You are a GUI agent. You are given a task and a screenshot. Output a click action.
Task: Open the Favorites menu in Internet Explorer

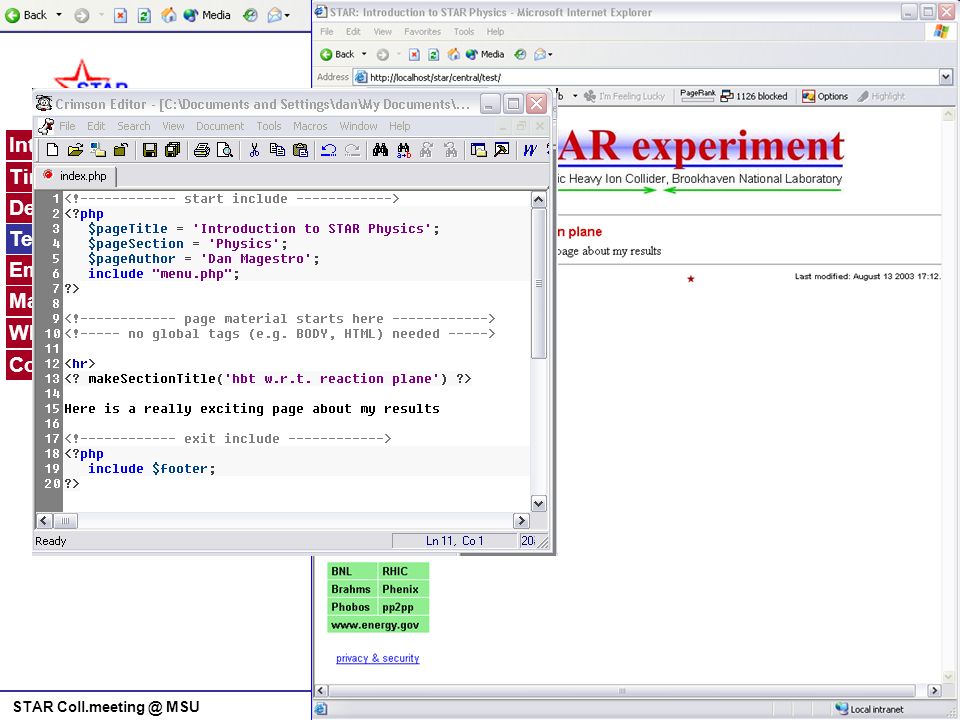(x=422, y=32)
